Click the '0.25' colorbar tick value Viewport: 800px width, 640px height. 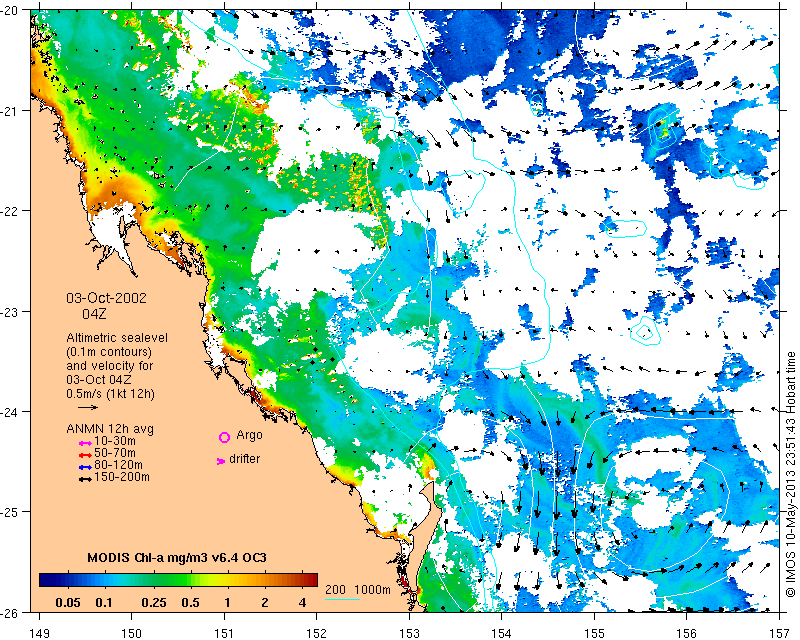(x=154, y=603)
